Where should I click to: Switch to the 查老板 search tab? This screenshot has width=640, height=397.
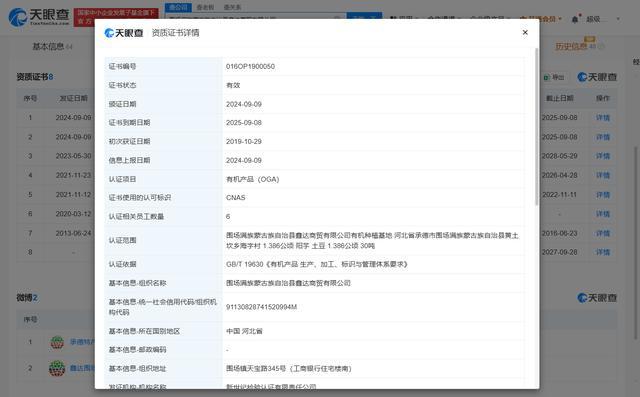[205, 7]
